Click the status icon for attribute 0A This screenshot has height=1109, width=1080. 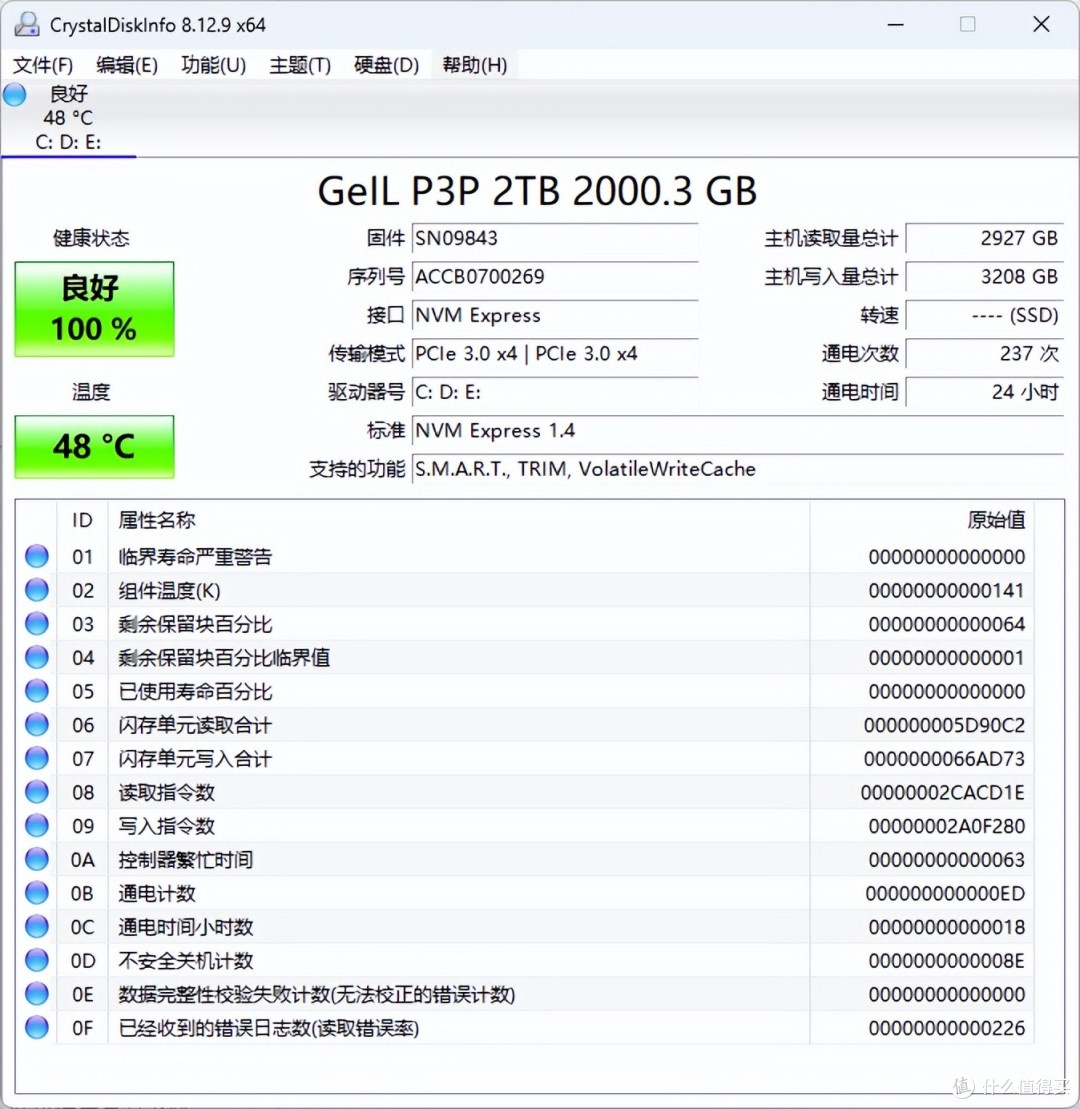click(x=37, y=859)
